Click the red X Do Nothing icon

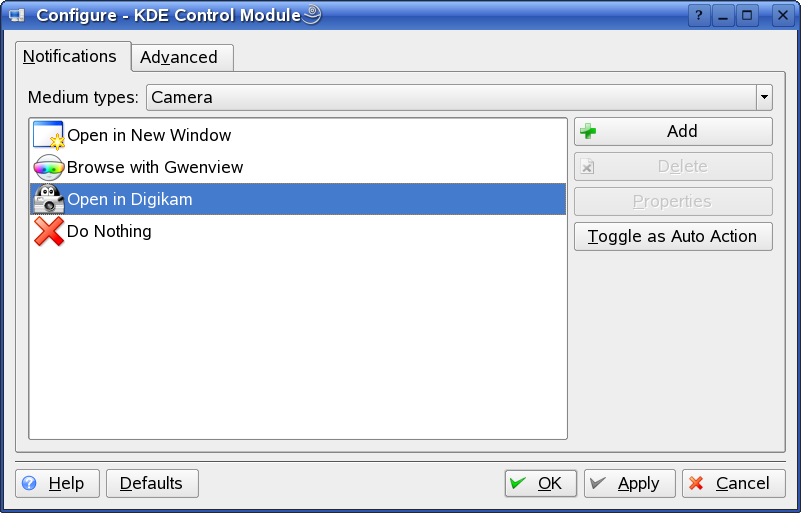tap(48, 231)
